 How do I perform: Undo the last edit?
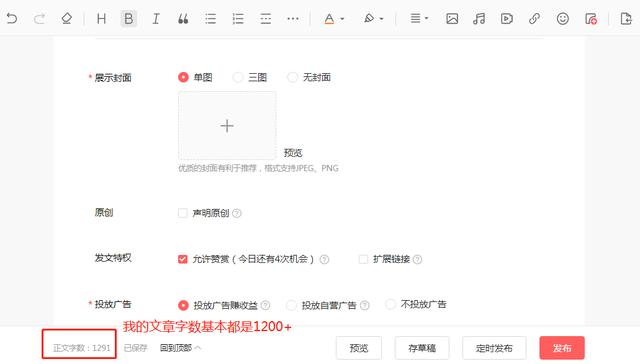12,18
